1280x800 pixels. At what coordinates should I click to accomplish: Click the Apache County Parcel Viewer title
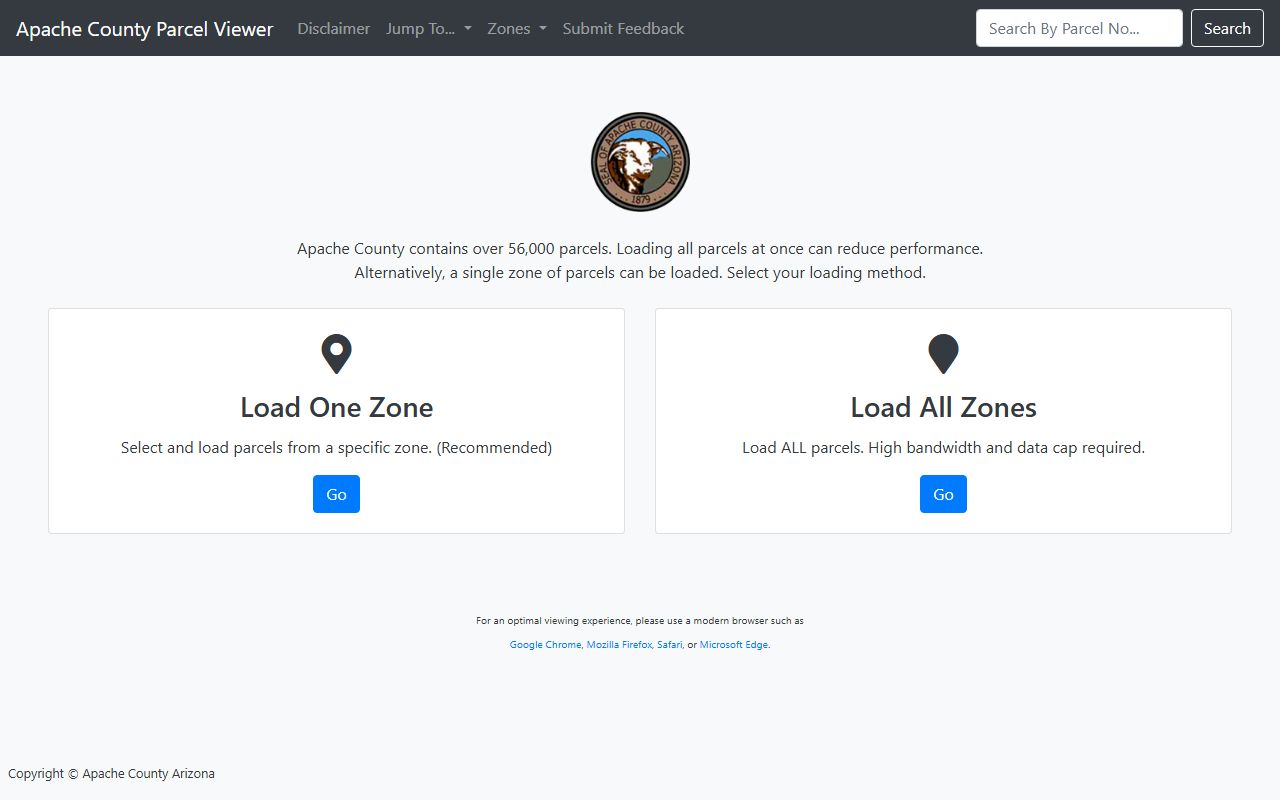[x=144, y=29]
